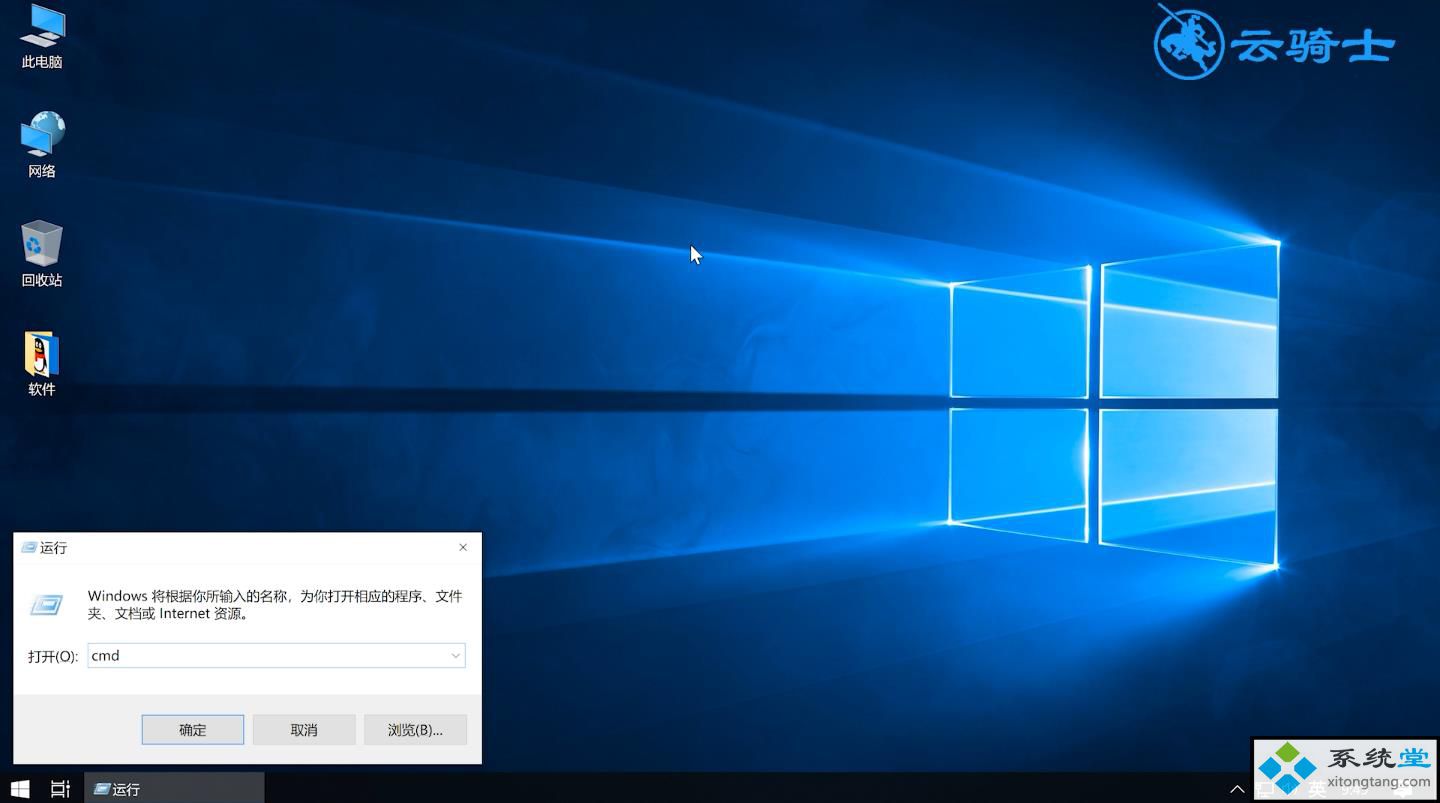This screenshot has height=803, width=1440.
Task: Click 确定 in the Run dialog
Action: [x=193, y=730]
